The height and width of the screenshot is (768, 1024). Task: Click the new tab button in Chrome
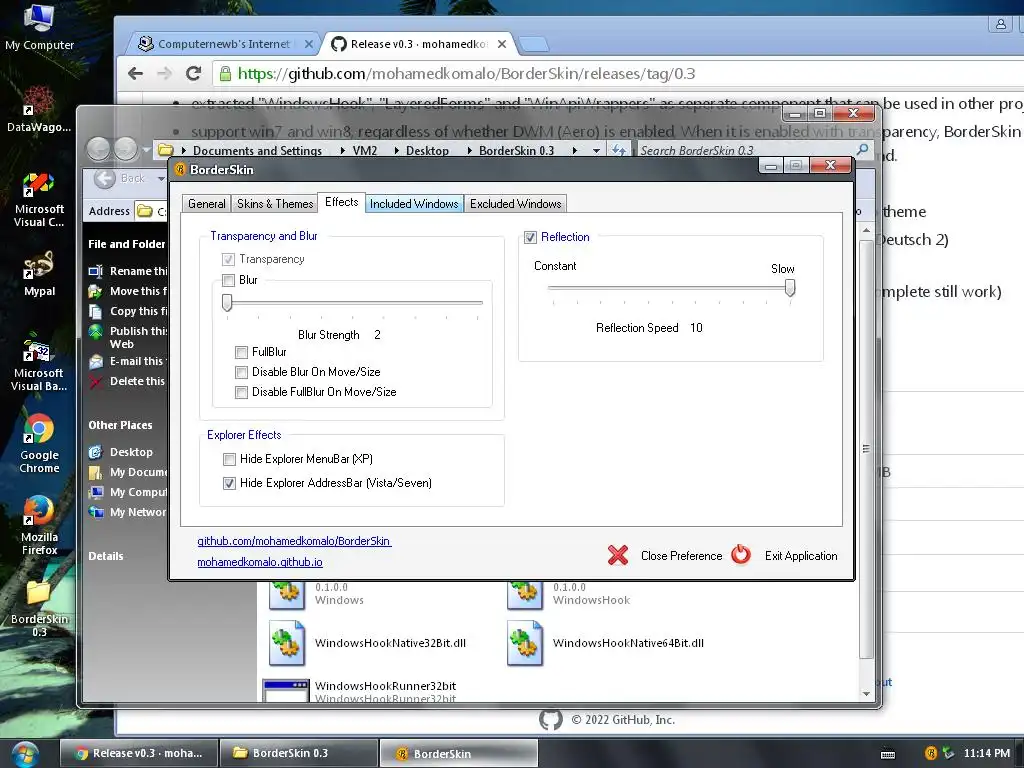pos(534,44)
